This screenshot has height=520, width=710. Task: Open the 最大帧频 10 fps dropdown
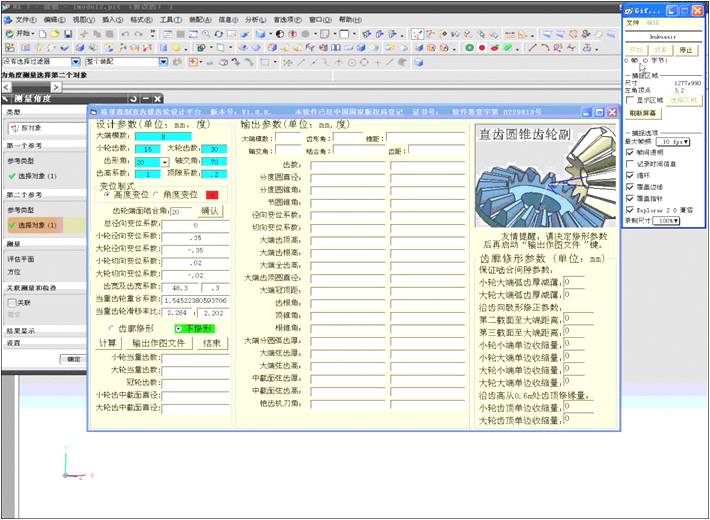coord(672,142)
